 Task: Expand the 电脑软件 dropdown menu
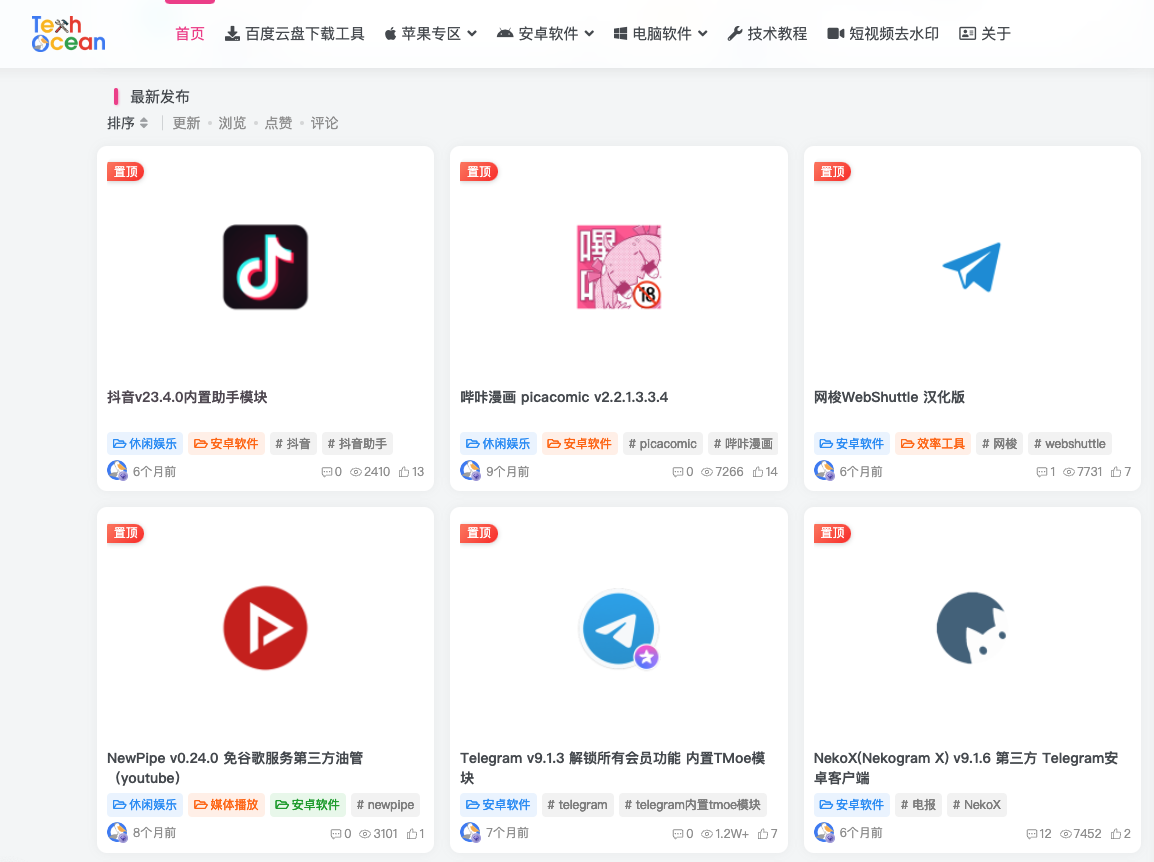pyautogui.click(x=661, y=34)
